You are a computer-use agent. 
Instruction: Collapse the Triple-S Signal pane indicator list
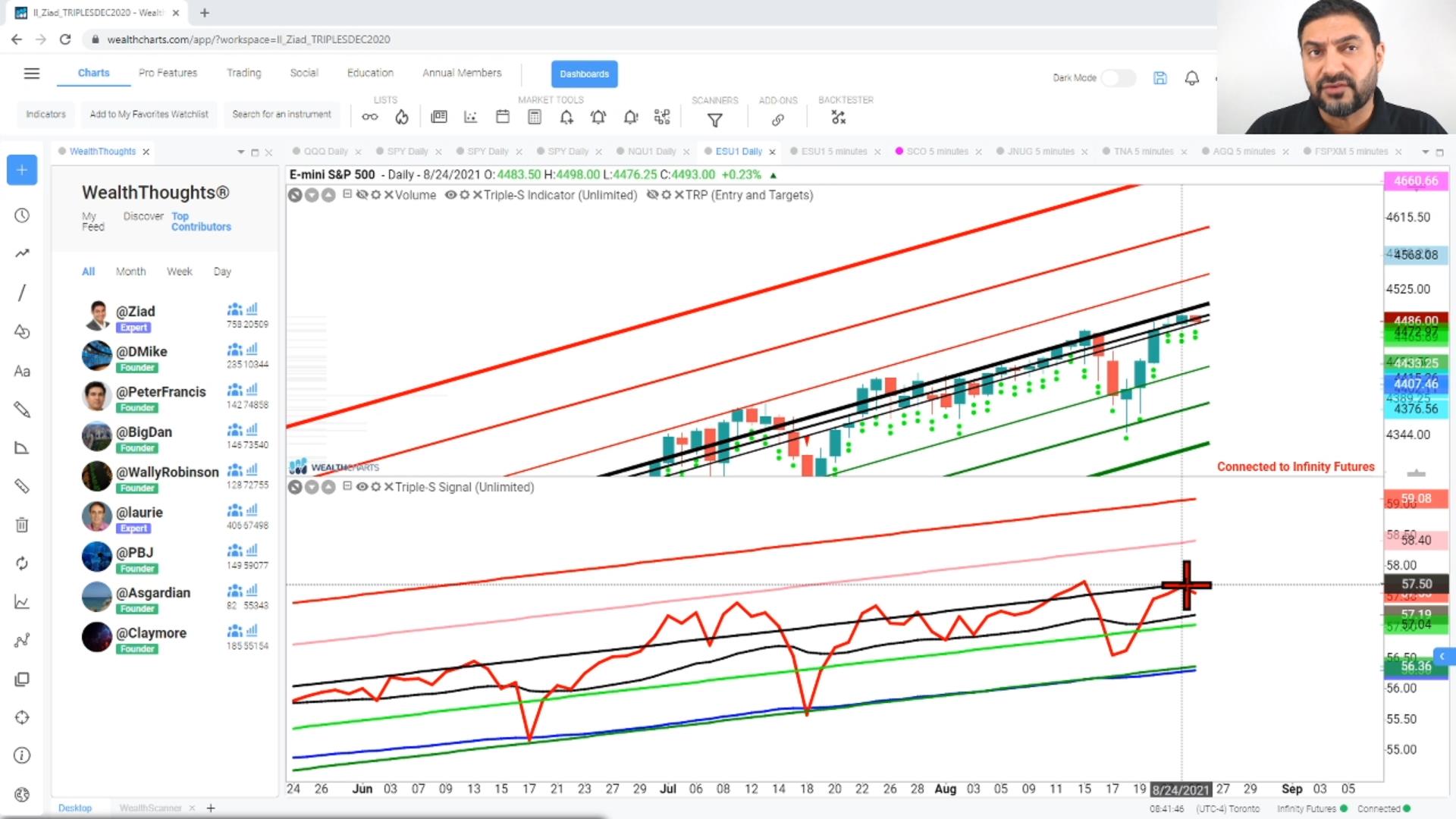347,486
